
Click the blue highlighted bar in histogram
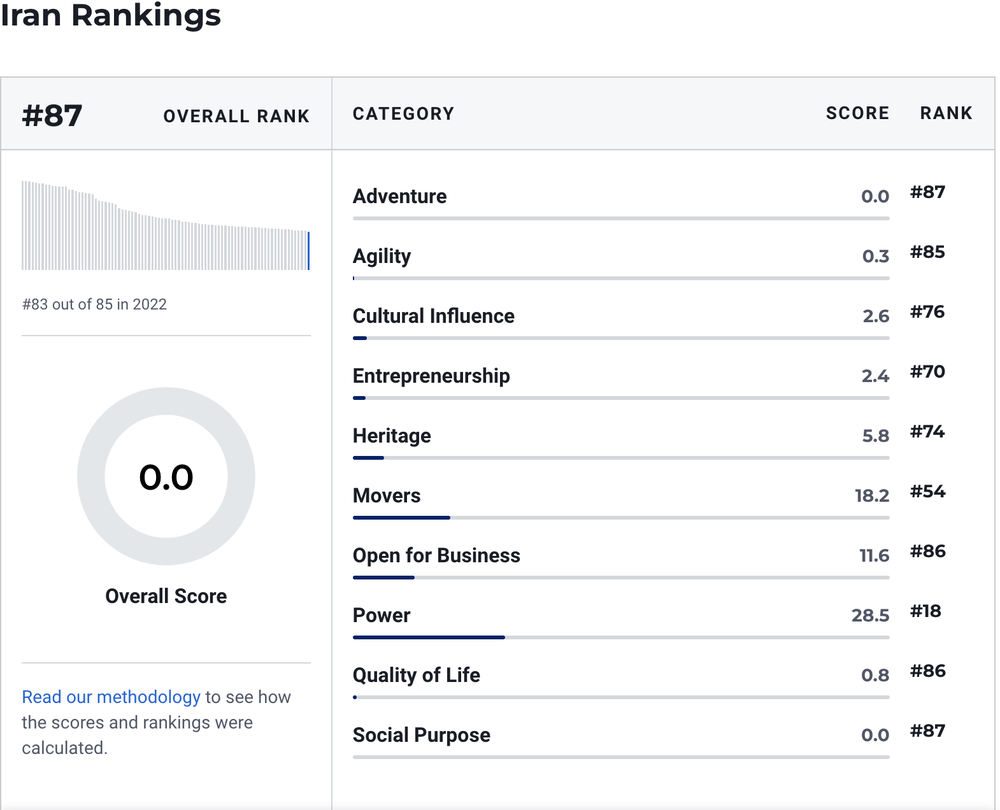coord(309,251)
